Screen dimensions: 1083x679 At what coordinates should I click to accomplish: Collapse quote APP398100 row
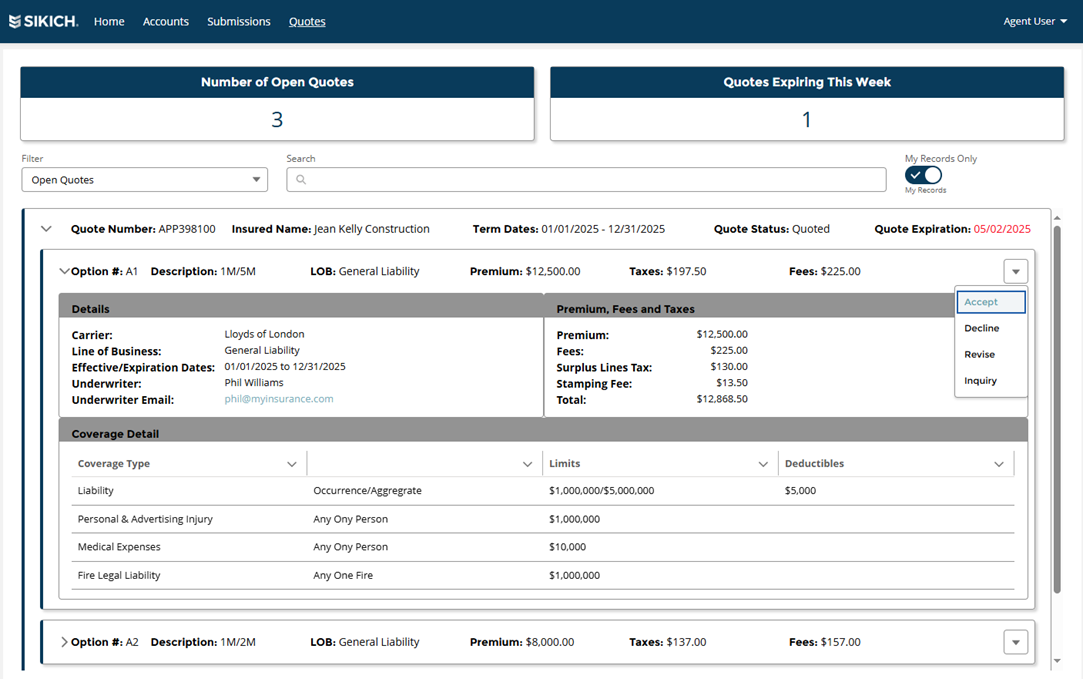point(46,229)
